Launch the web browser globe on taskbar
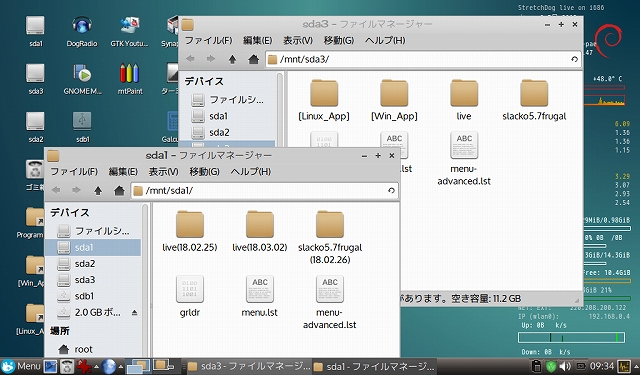This screenshot has width=640, height=375. [109, 366]
